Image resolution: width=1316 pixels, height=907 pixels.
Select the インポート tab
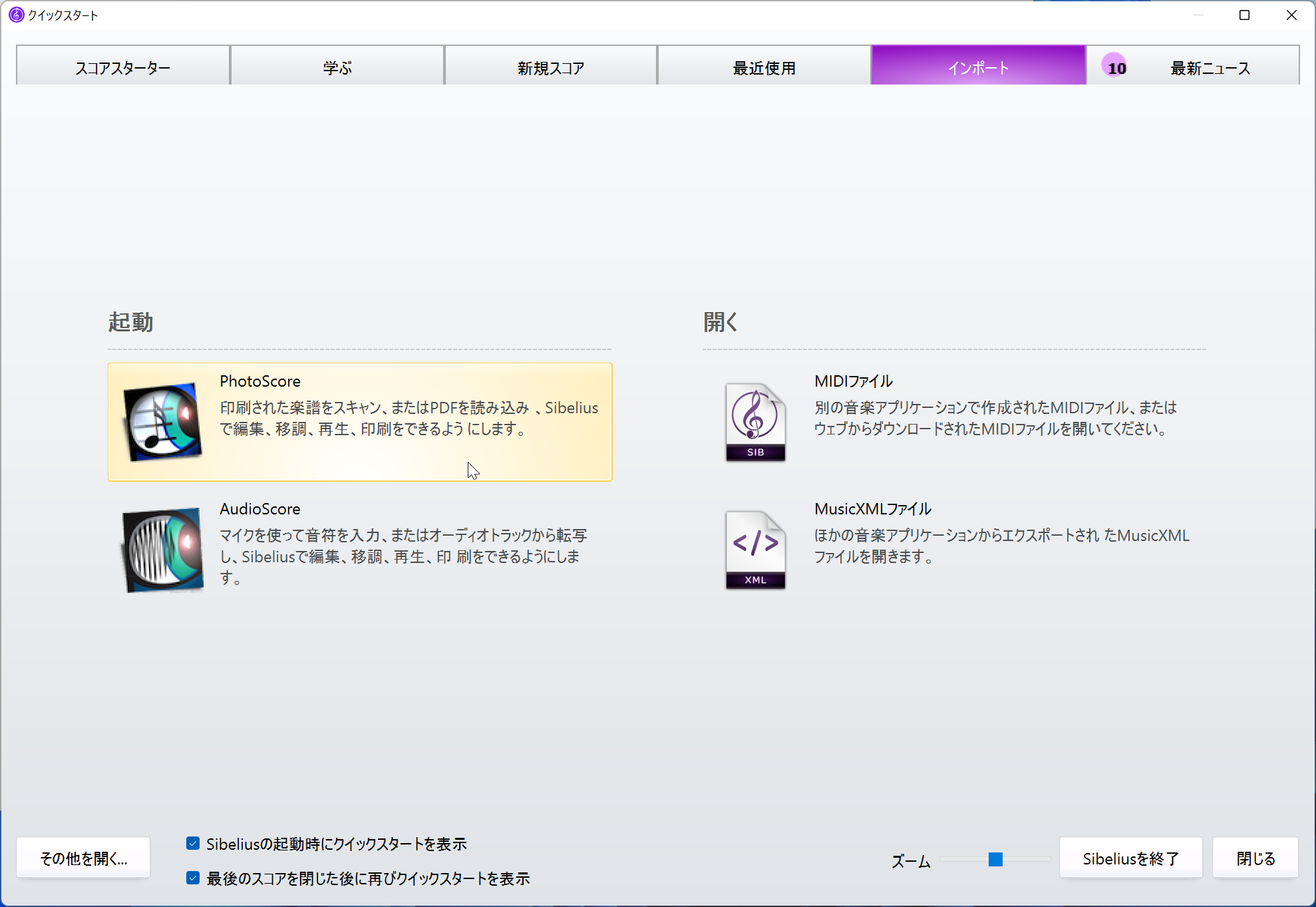[x=979, y=66]
